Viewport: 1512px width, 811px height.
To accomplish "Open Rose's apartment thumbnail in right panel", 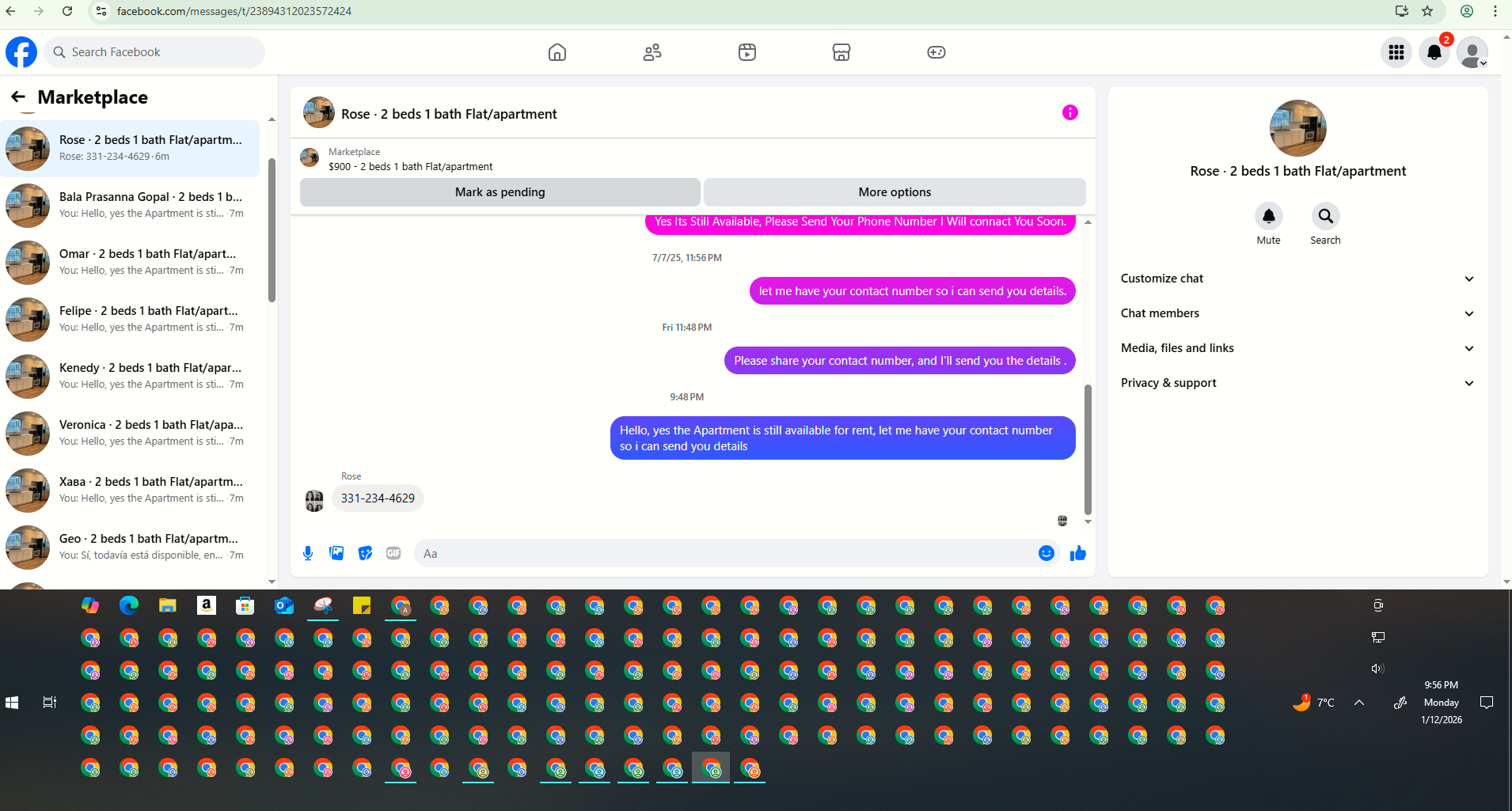I will click(x=1298, y=128).
